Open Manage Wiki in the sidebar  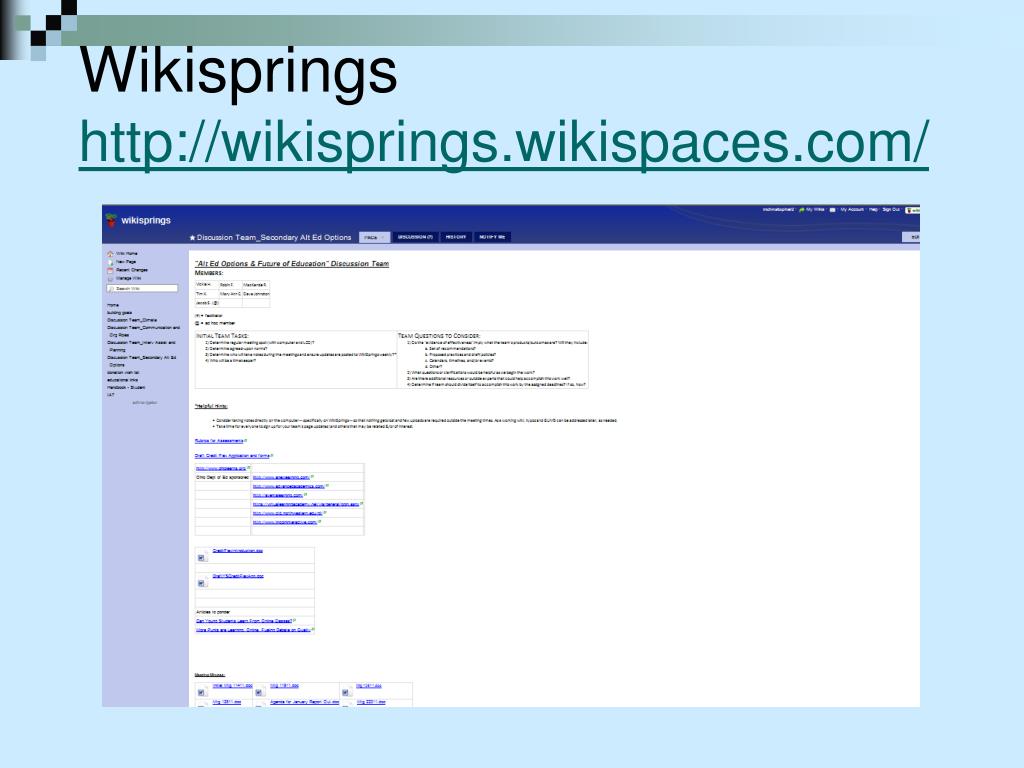tap(129, 278)
